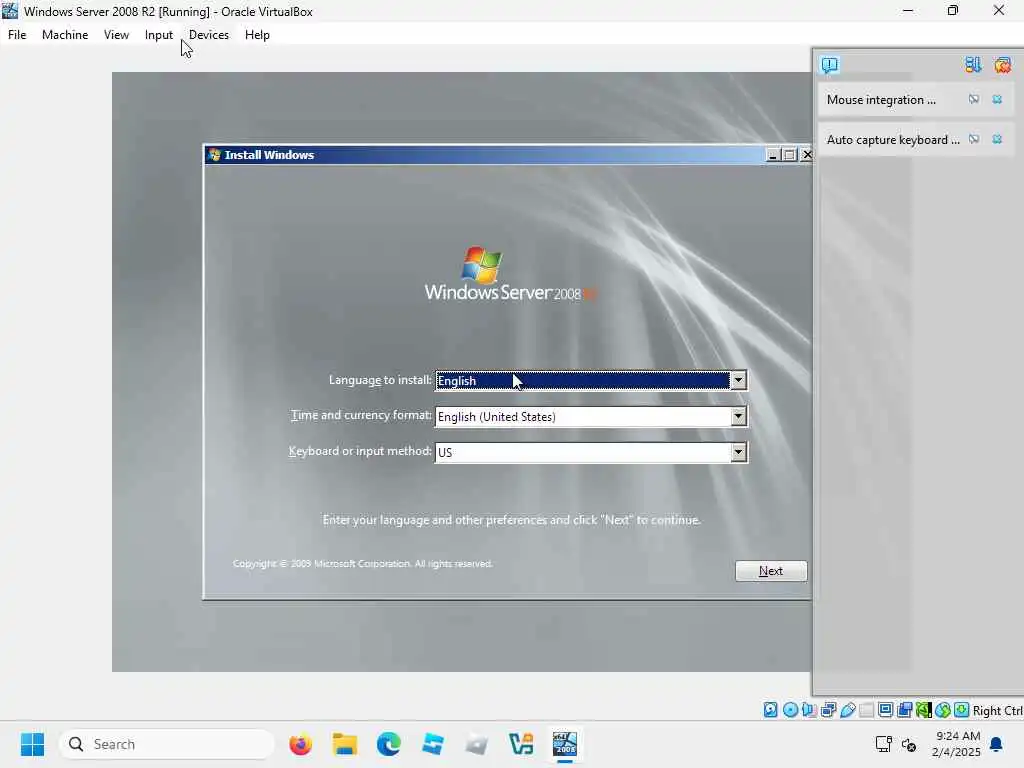
Task: Expand Time and currency format dropdown arrow
Action: pyautogui.click(x=738, y=416)
